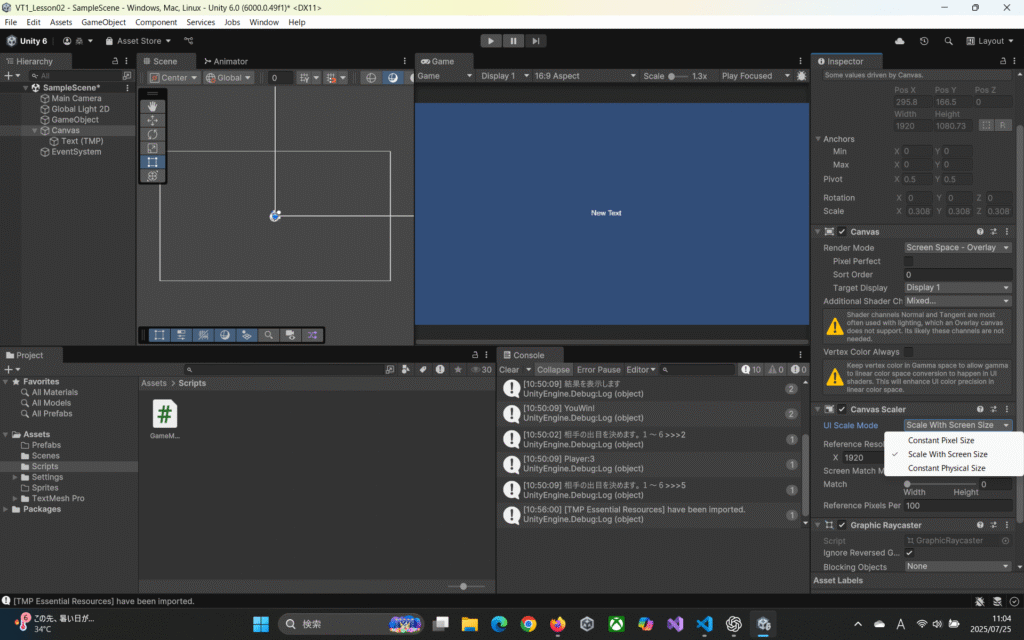Open Graphic Raycaster more options menu
The image size is (1024, 640).
(1007, 525)
